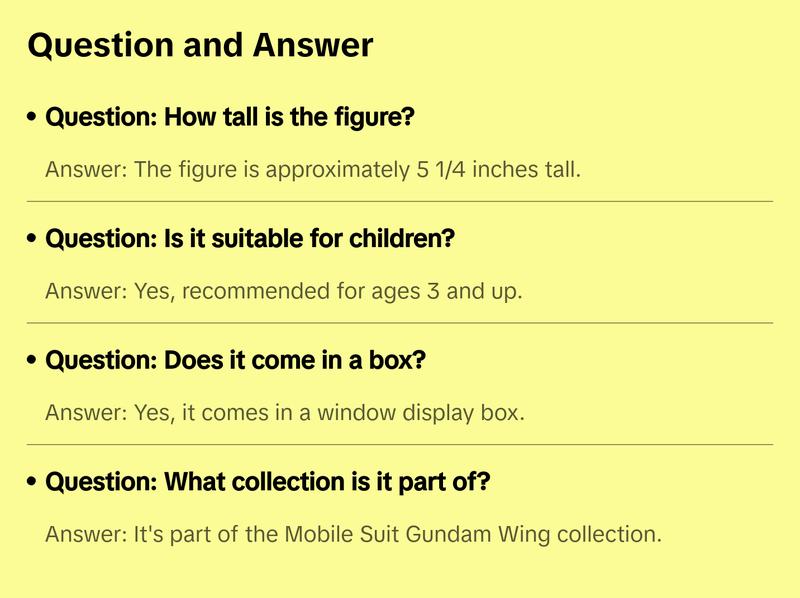This screenshot has width=800, height=598.
Task: Select the "Does it come in a box?" question
Action: click(235, 361)
